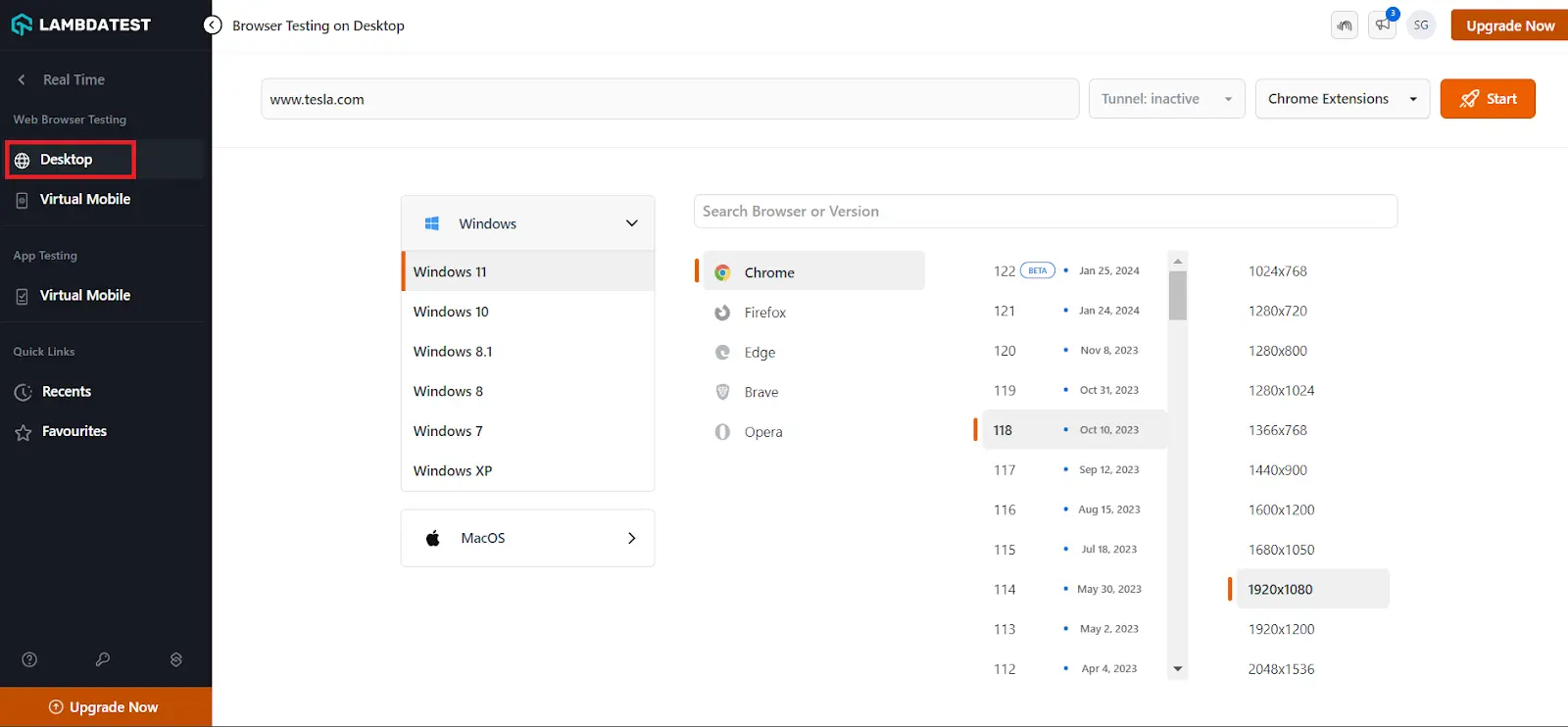Click version list scrollbar up arrow

[x=1178, y=261]
